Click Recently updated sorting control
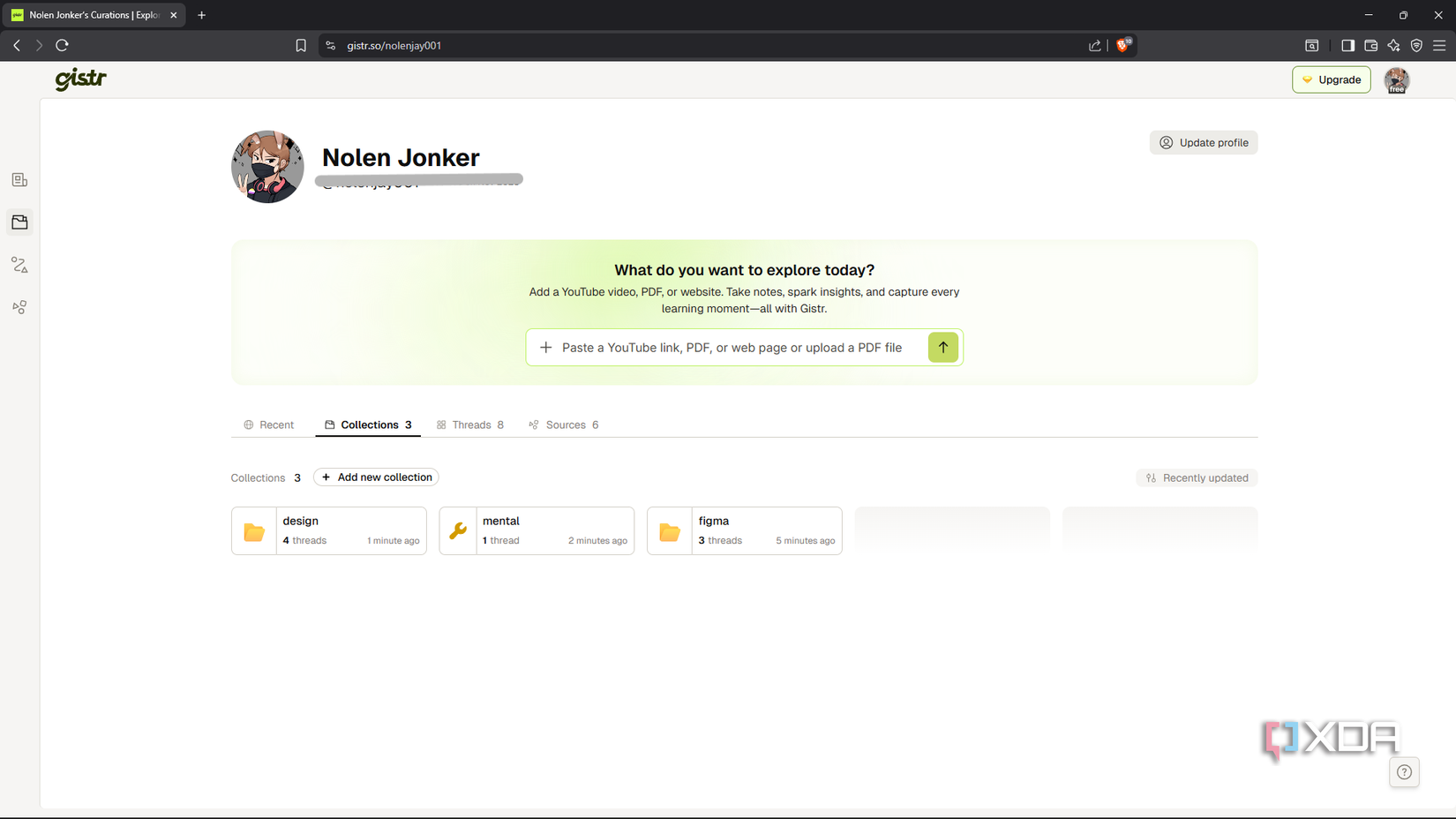This screenshot has height=819, width=1456. [1197, 477]
